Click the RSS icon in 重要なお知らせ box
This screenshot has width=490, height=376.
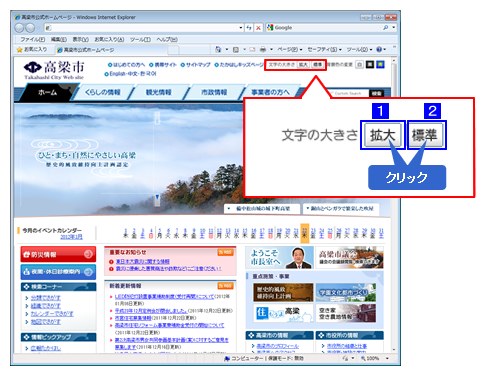click(x=225, y=252)
